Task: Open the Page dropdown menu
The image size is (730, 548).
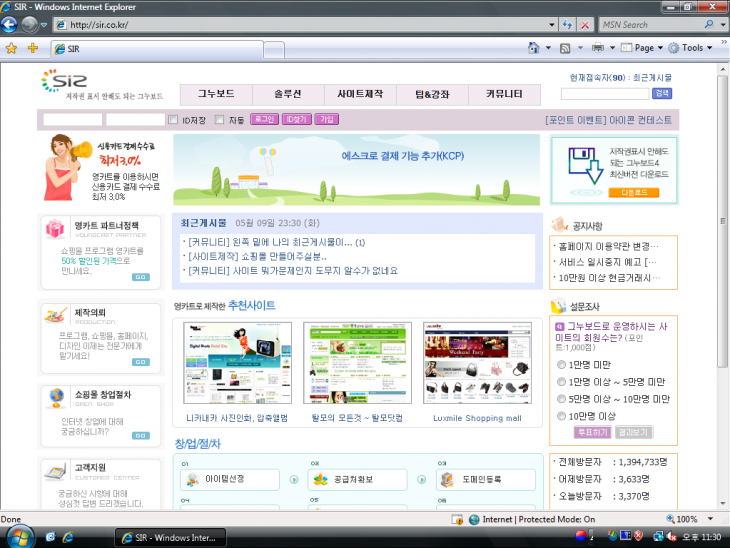Action: click(x=642, y=48)
